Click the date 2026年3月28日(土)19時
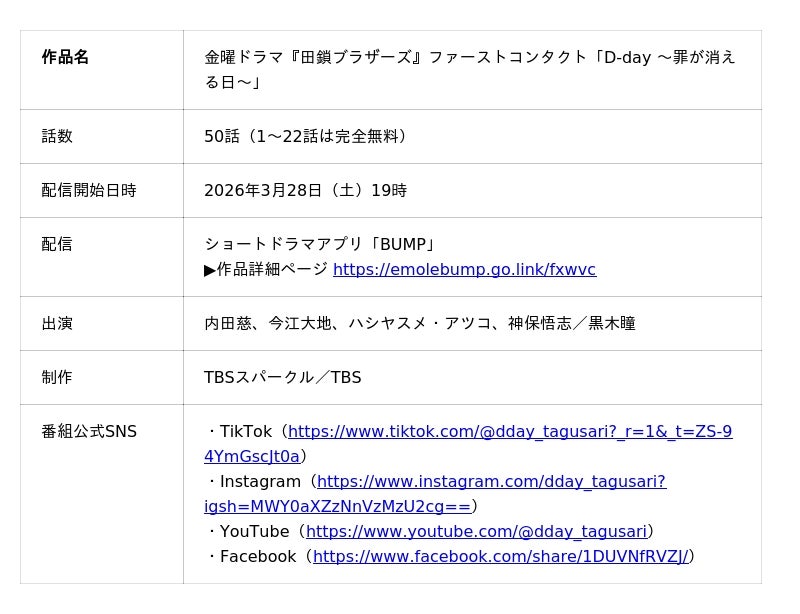 pyautogui.click(x=305, y=190)
